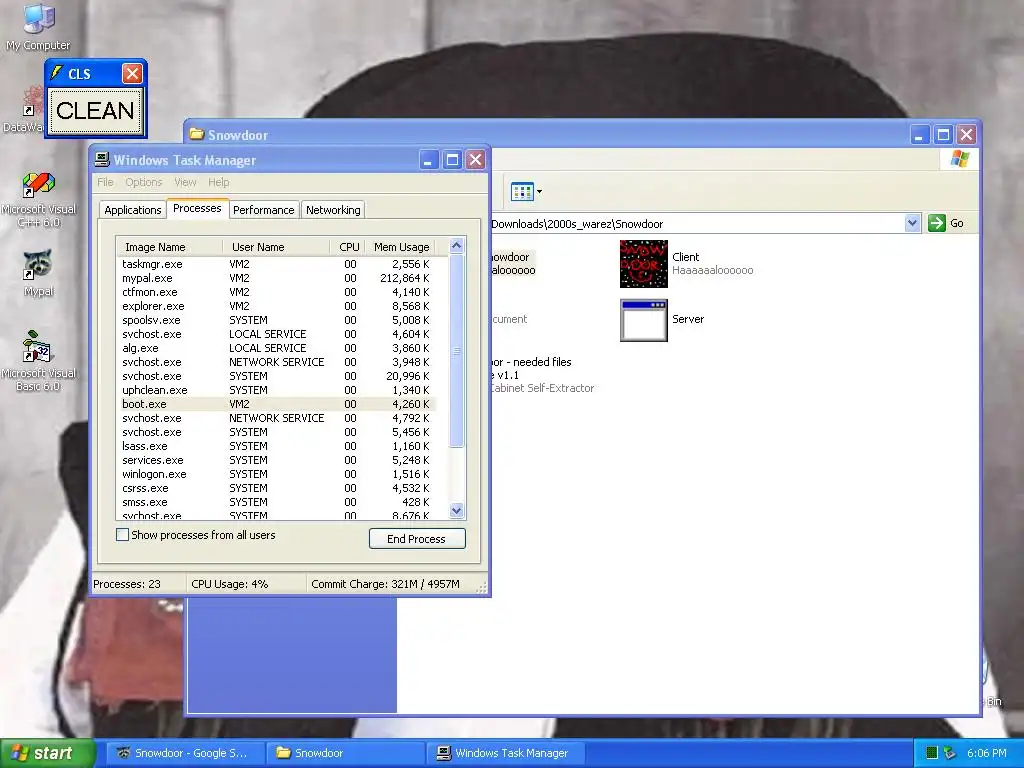
Task: Click the process list scroll down arrow
Action: pyautogui.click(x=456, y=511)
